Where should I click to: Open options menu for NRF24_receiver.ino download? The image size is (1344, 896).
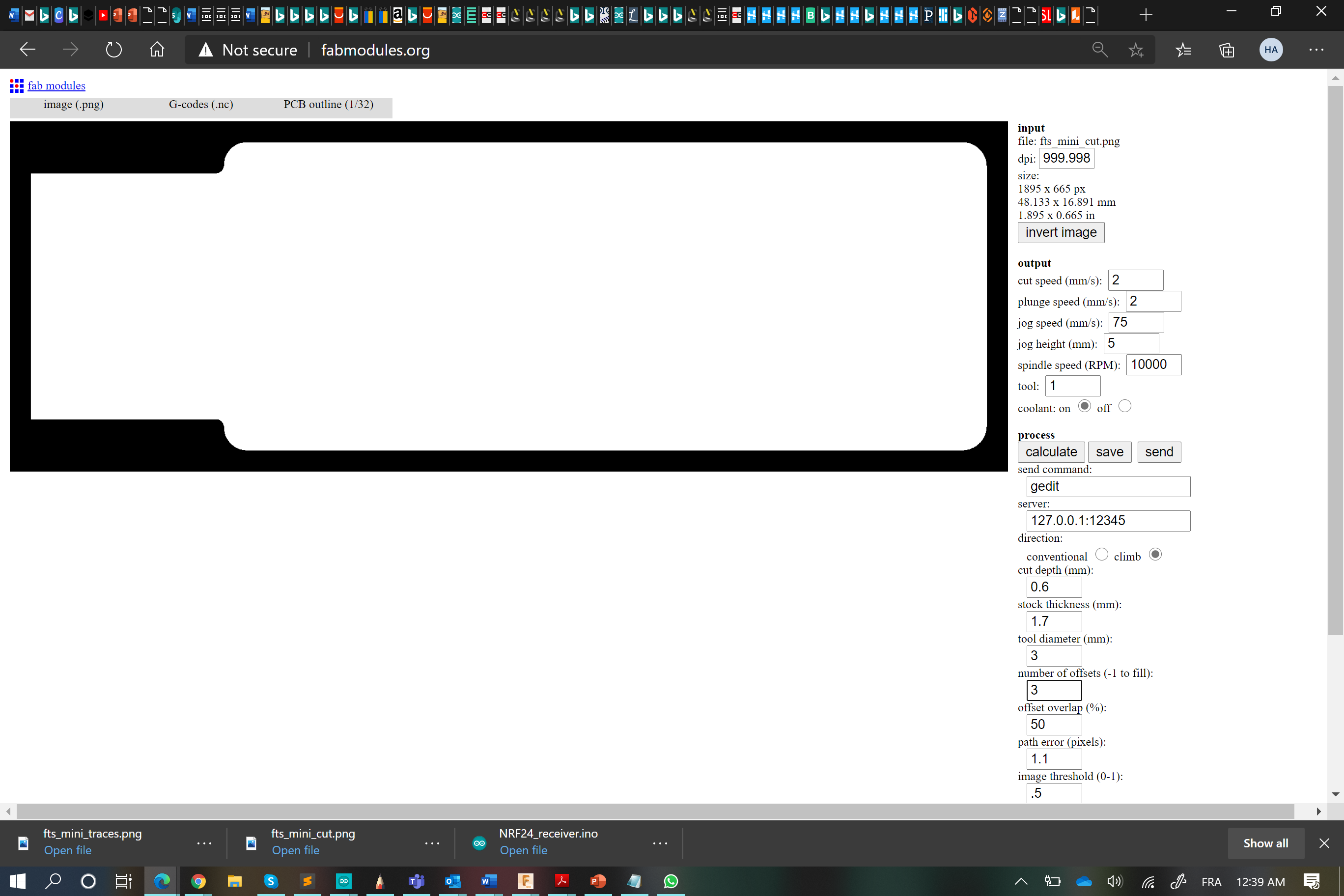point(660,843)
